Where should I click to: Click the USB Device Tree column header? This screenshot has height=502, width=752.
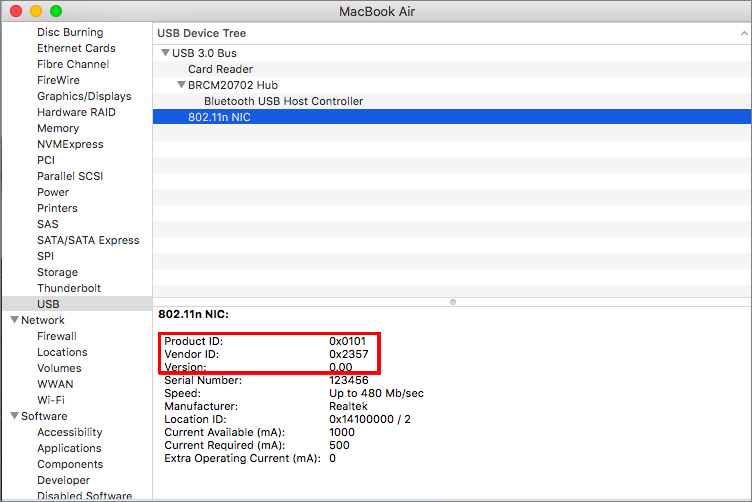(452, 33)
